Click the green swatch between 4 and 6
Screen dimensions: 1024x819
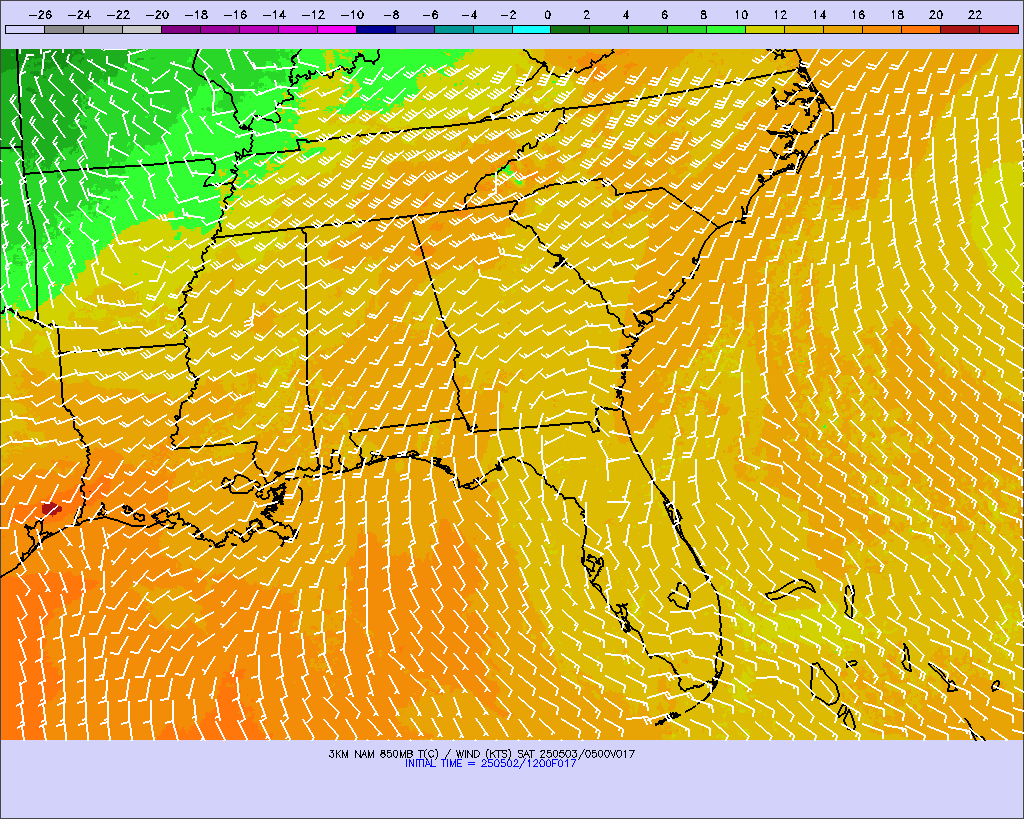pyautogui.click(x=648, y=29)
